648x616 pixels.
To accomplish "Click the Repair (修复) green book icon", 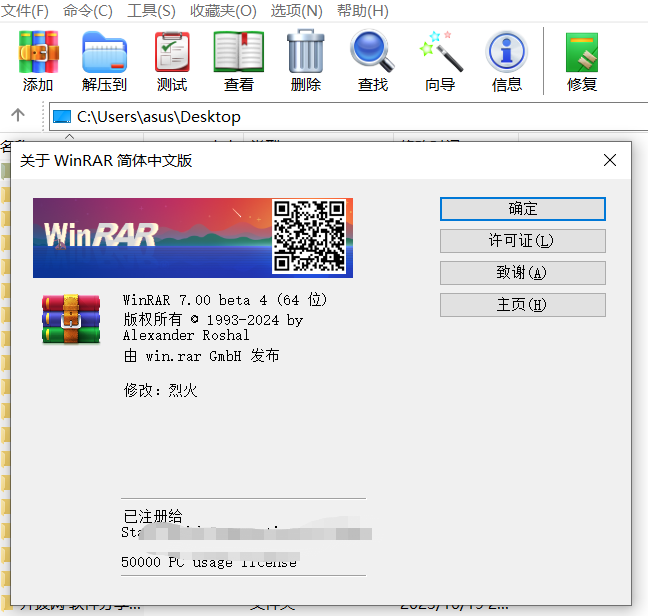I will coord(581,52).
